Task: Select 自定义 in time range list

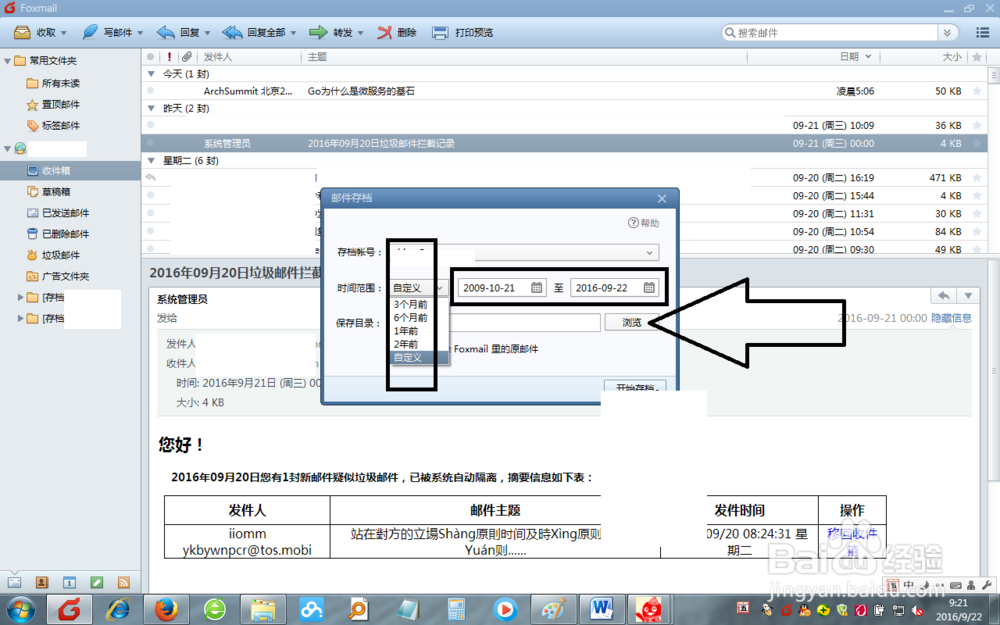Action: (x=419, y=358)
